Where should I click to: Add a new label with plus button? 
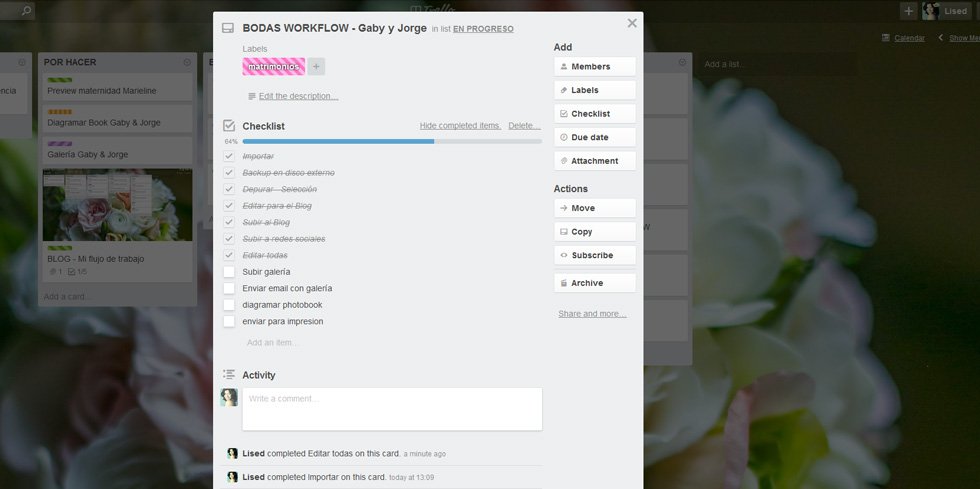point(316,66)
